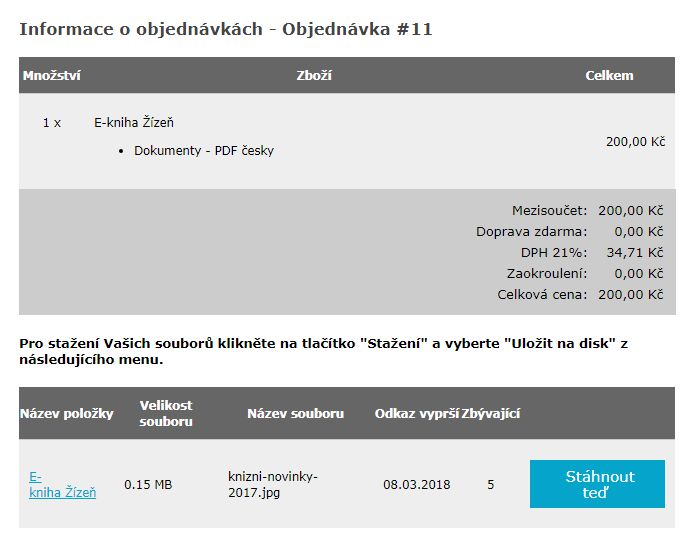Click the Množství column header
Screen dimensions: 689x544
point(51,75)
